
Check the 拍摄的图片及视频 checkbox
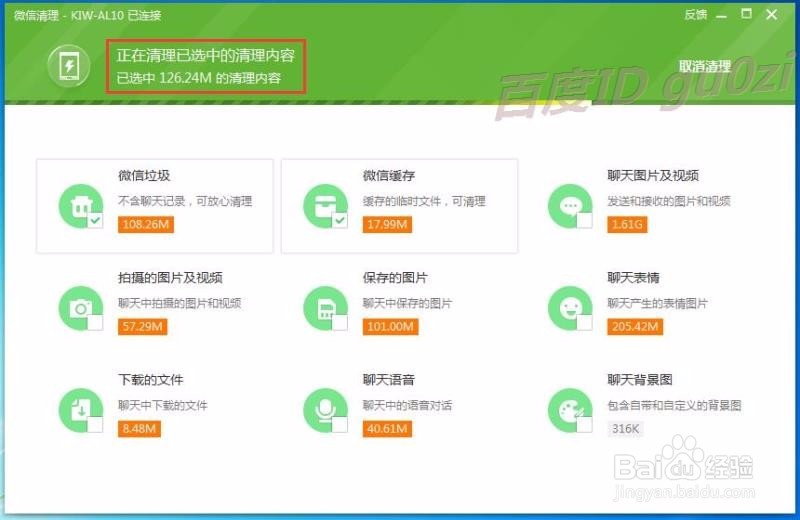click(x=95, y=323)
